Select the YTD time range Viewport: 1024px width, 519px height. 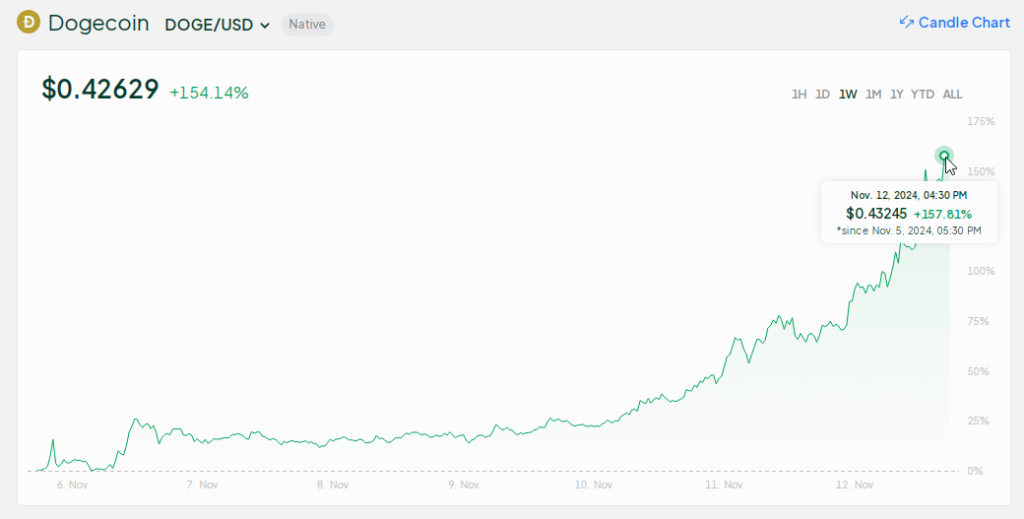click(x=923, y=94)
